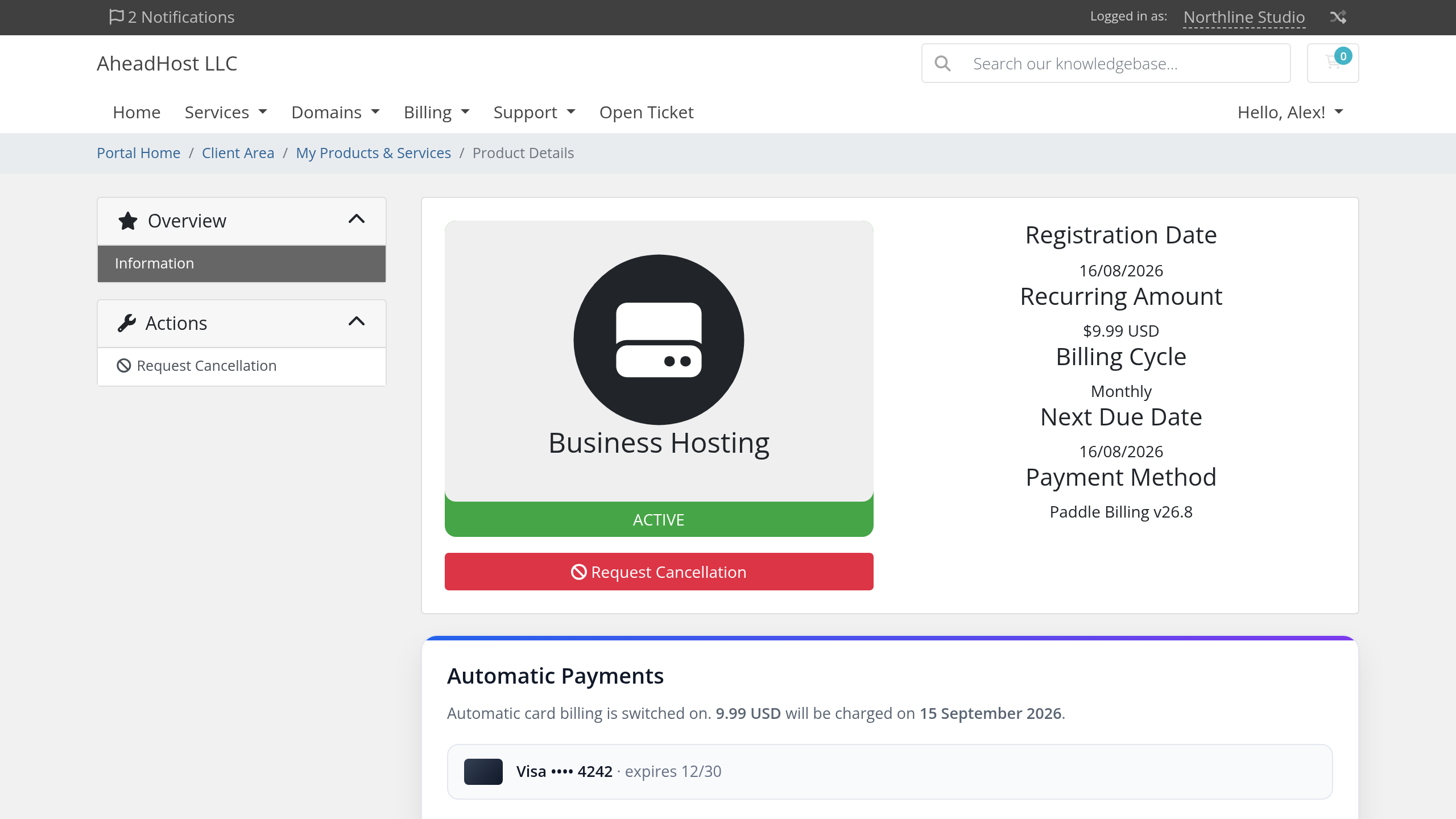Viewport: 1456px width, 819px height.
Task: Focus the knowledgebase search field
Action: point(1106,63)
